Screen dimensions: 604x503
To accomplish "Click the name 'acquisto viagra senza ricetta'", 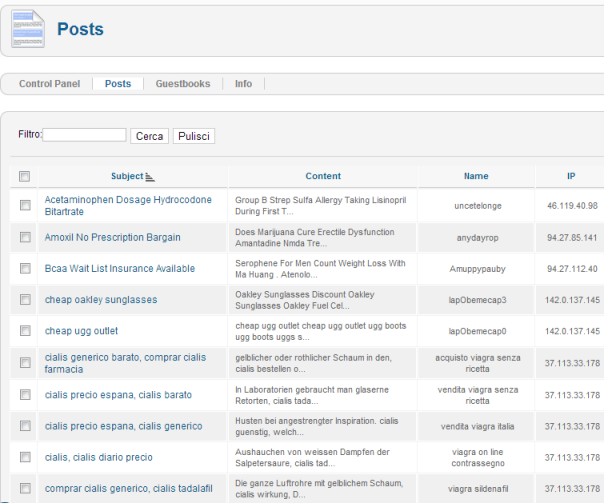I will click(x=478, y=363).
